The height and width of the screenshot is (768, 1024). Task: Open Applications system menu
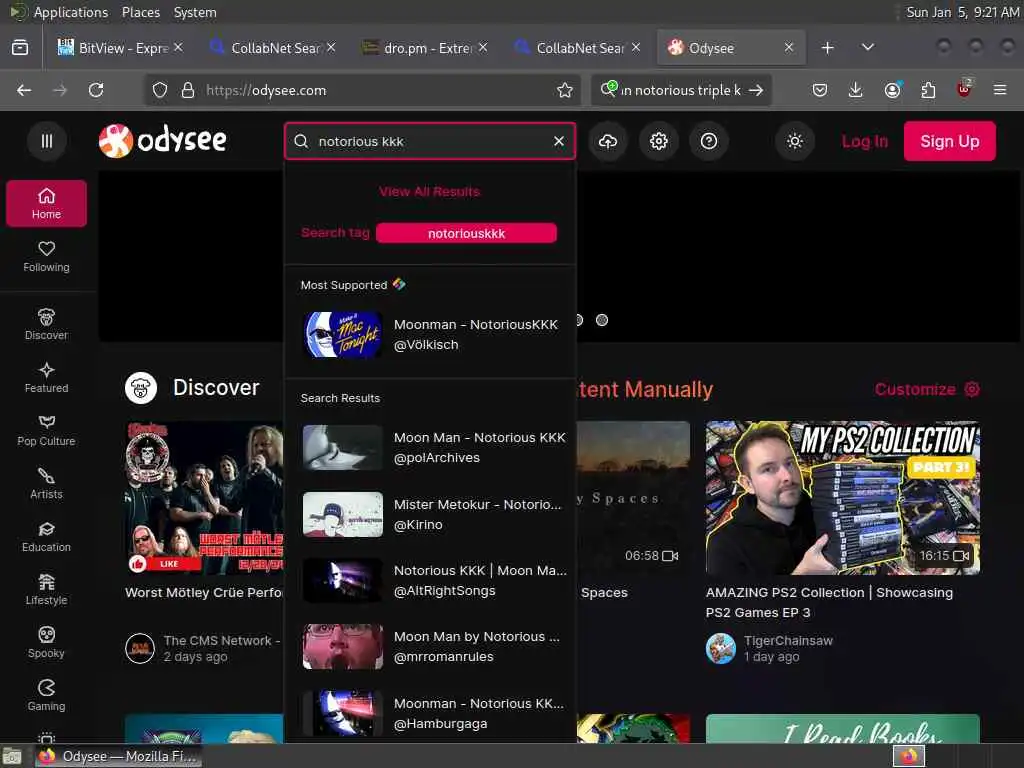[x=71, y=12]
